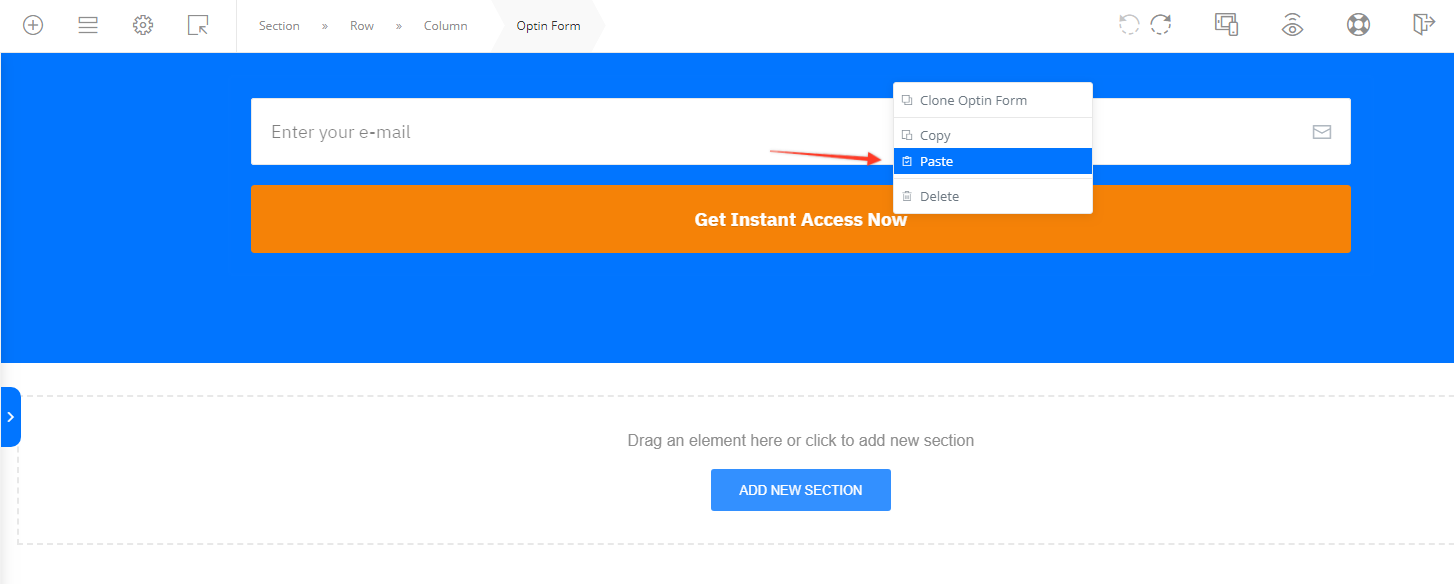Image resolution: width=1454 pixels, height=584 pixels.
Task: Open the sections layout list icon
Action: coord(88,25)
